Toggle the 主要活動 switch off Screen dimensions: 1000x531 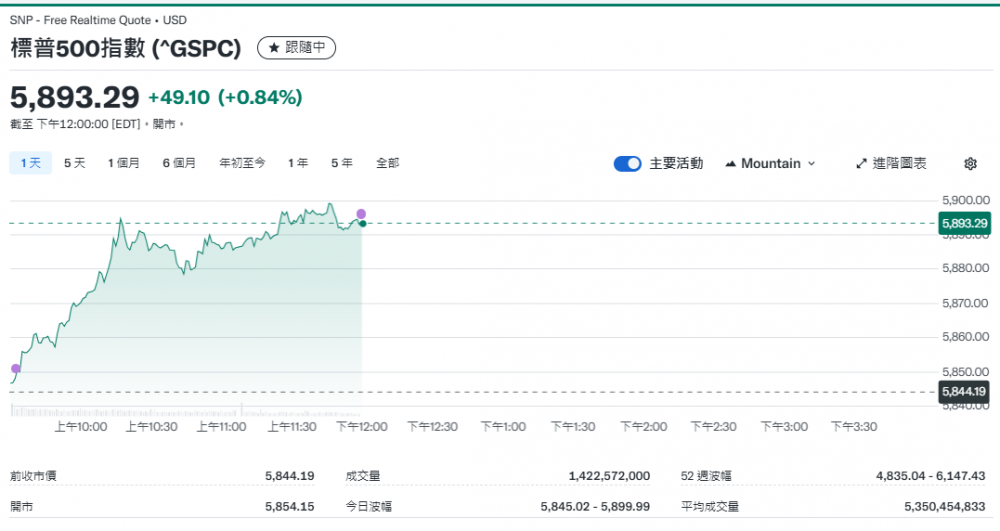tap(627, 164)
